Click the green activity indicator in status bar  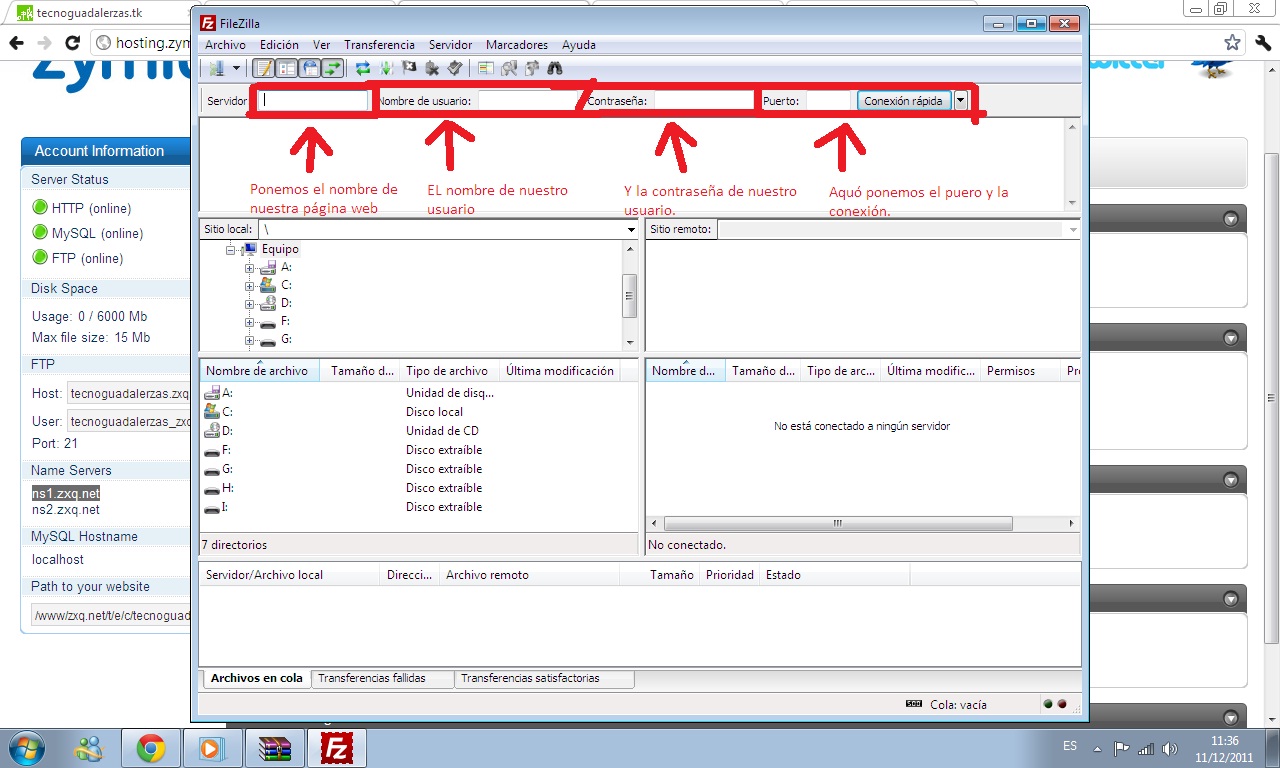point(1047,704)
